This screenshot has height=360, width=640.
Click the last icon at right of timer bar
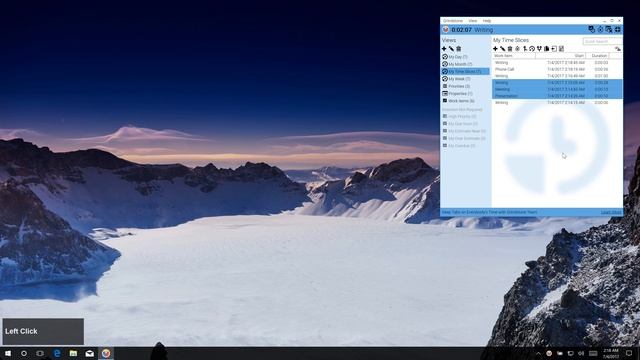(x=618, y=29)
